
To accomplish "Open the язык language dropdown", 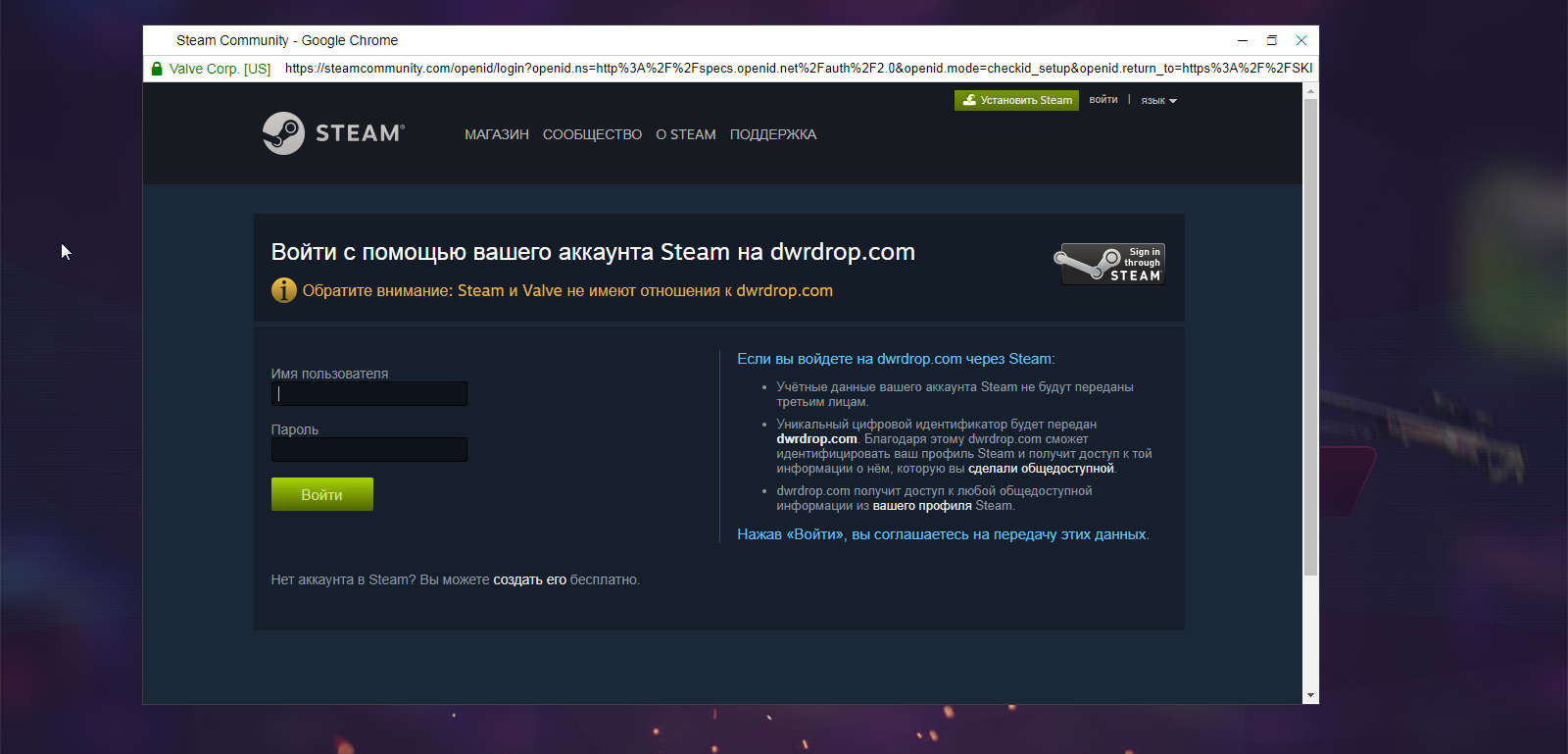I will point(1158,100).
